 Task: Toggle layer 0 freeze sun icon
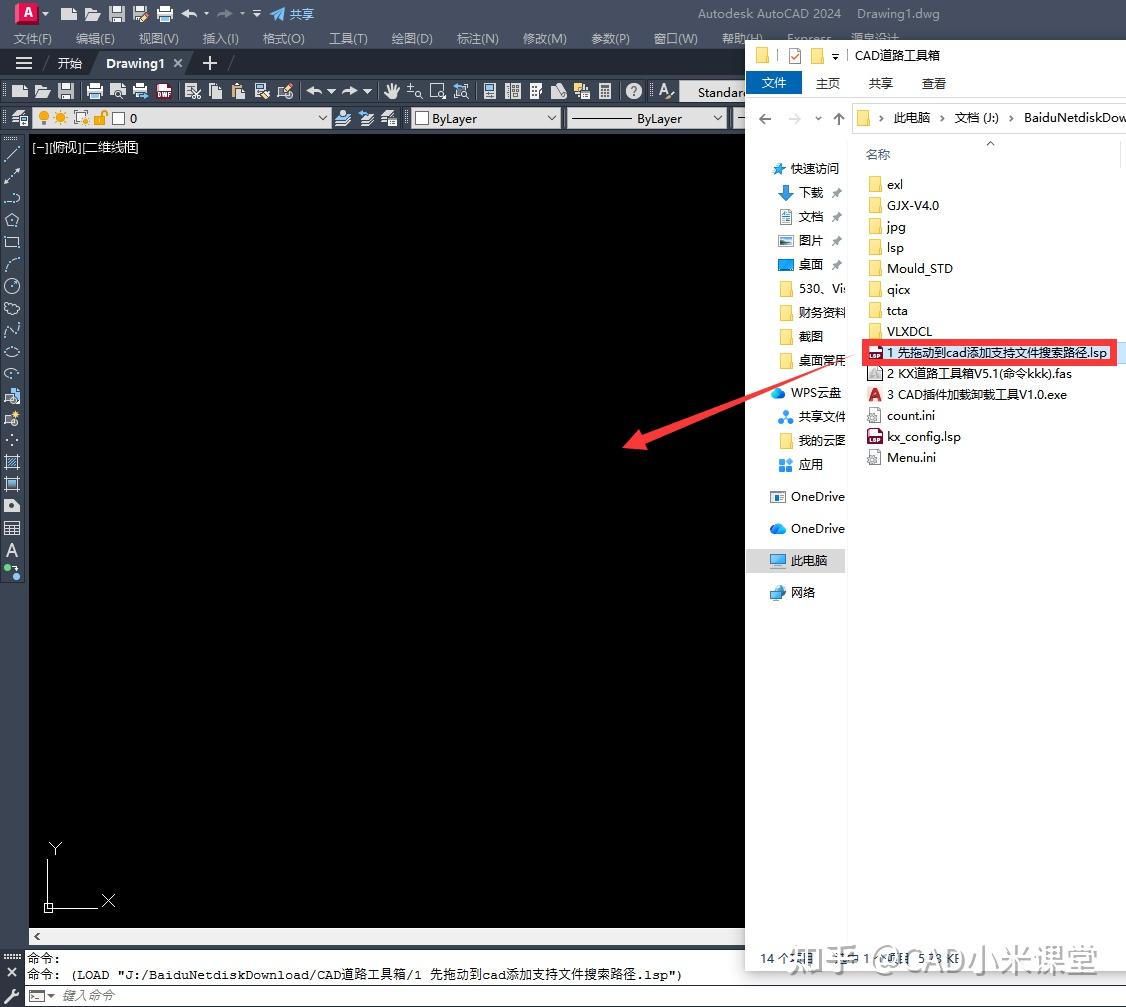coord(61,118)
